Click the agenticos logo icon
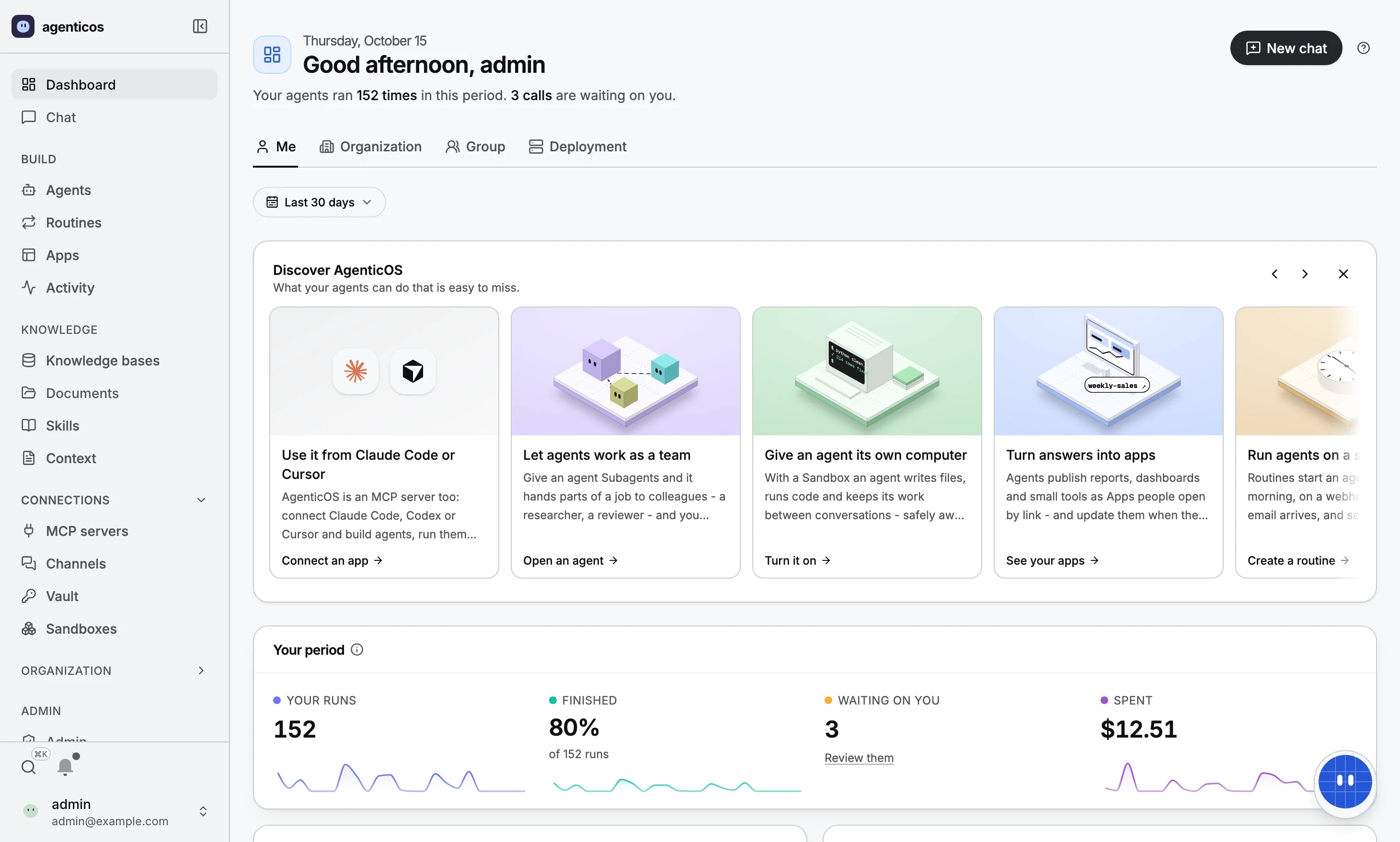This screenshot has height=842, width=1400. tap(23, 27)
